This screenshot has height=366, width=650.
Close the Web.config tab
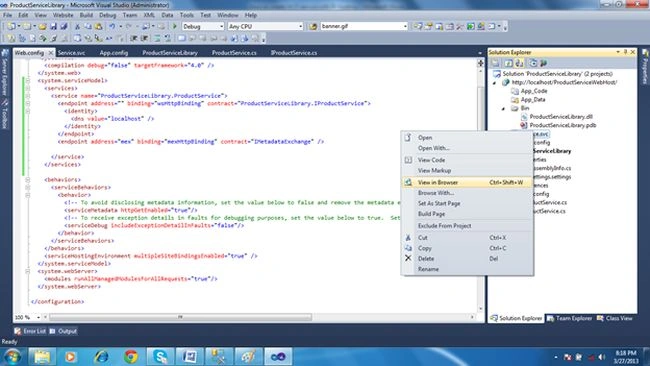pos(51,53)
